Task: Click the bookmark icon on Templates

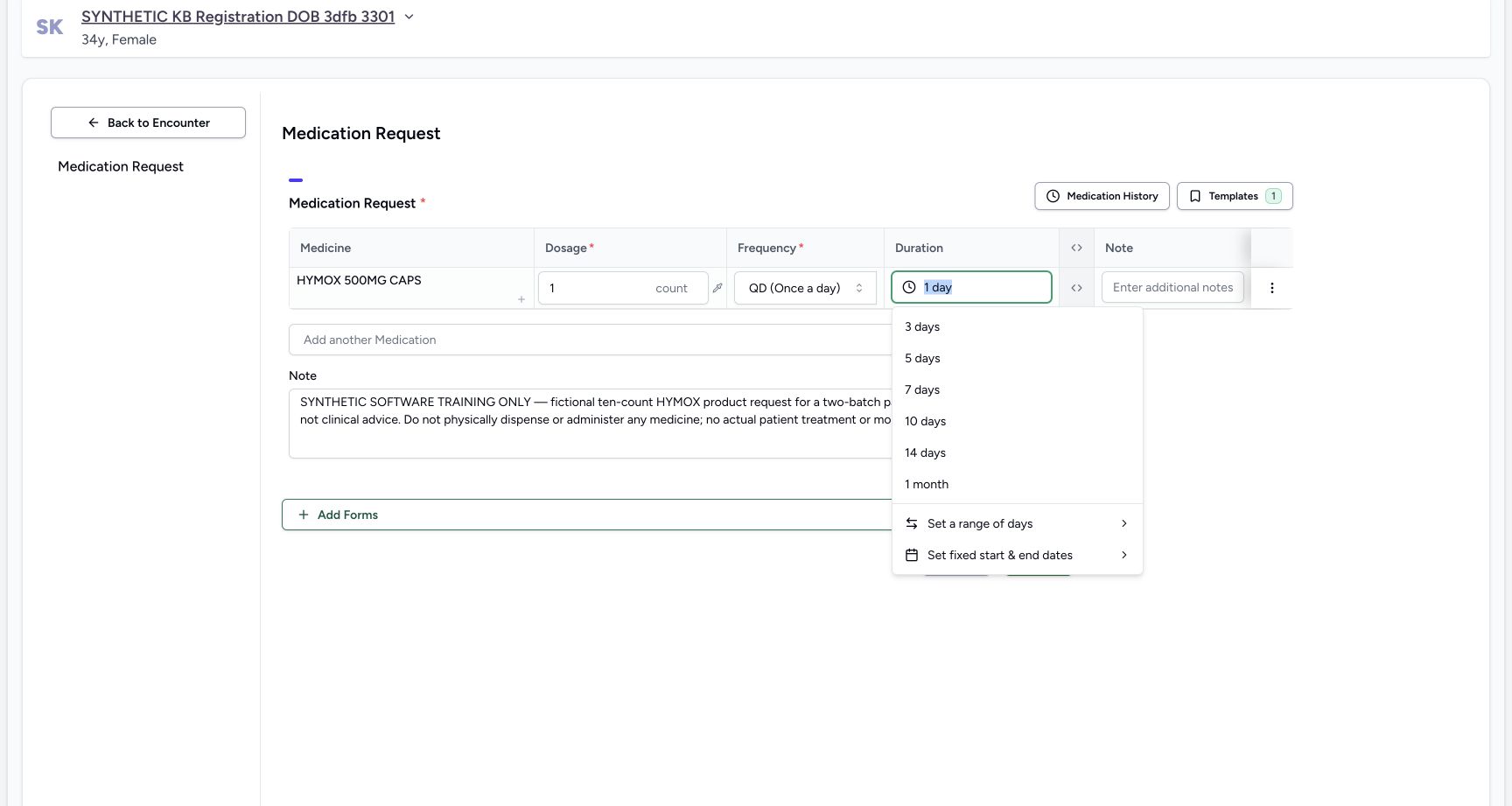Action: click(1195, 196)
